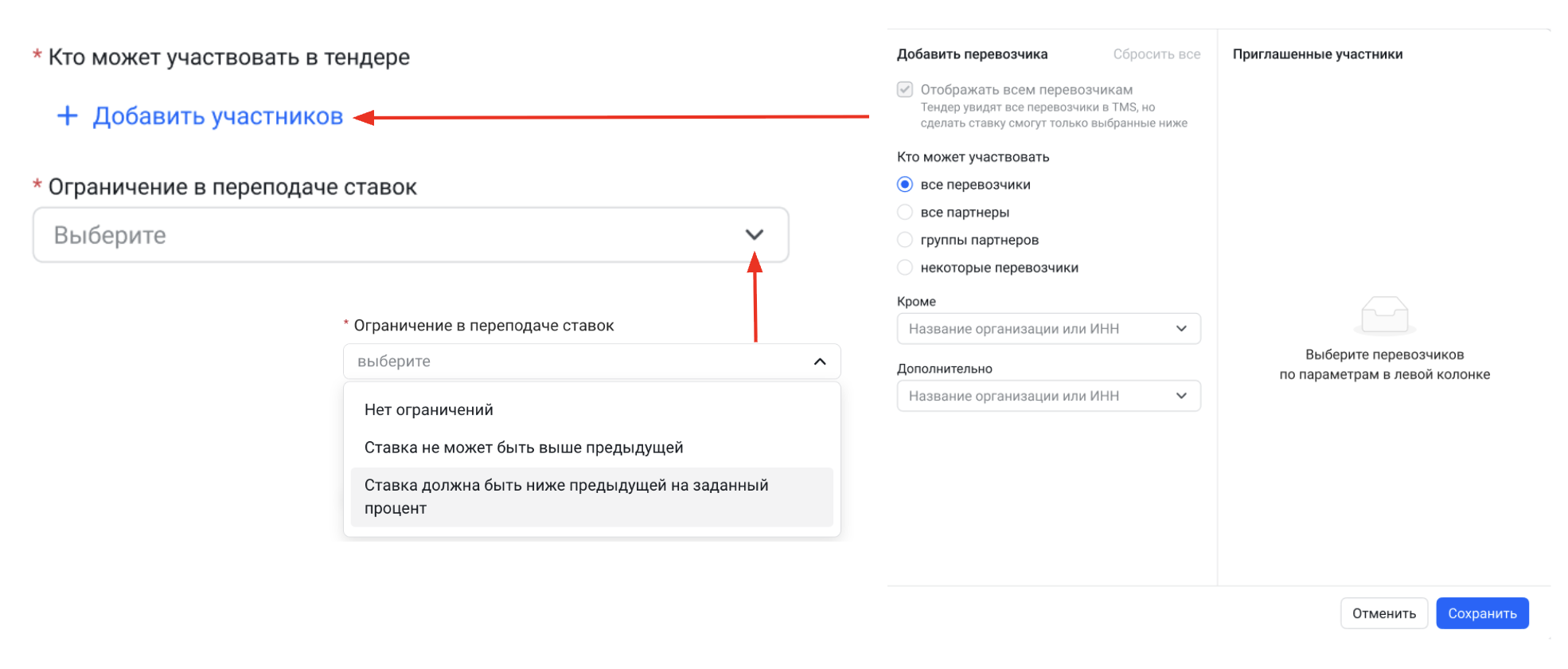Open the large Выберите bid restriction dropdown
1568x669 pixels.
coord(398,235)
